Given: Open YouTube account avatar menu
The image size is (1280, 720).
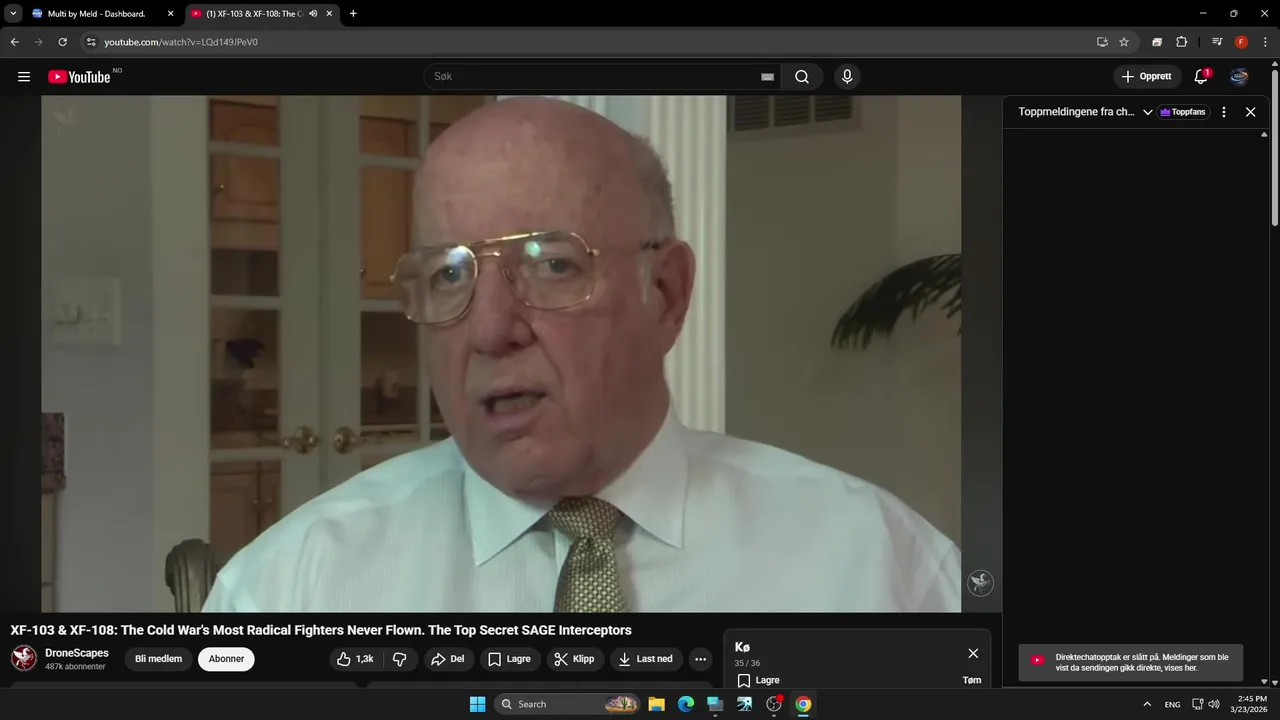Looking at the screenshot, I should (x=1239, y=77).
